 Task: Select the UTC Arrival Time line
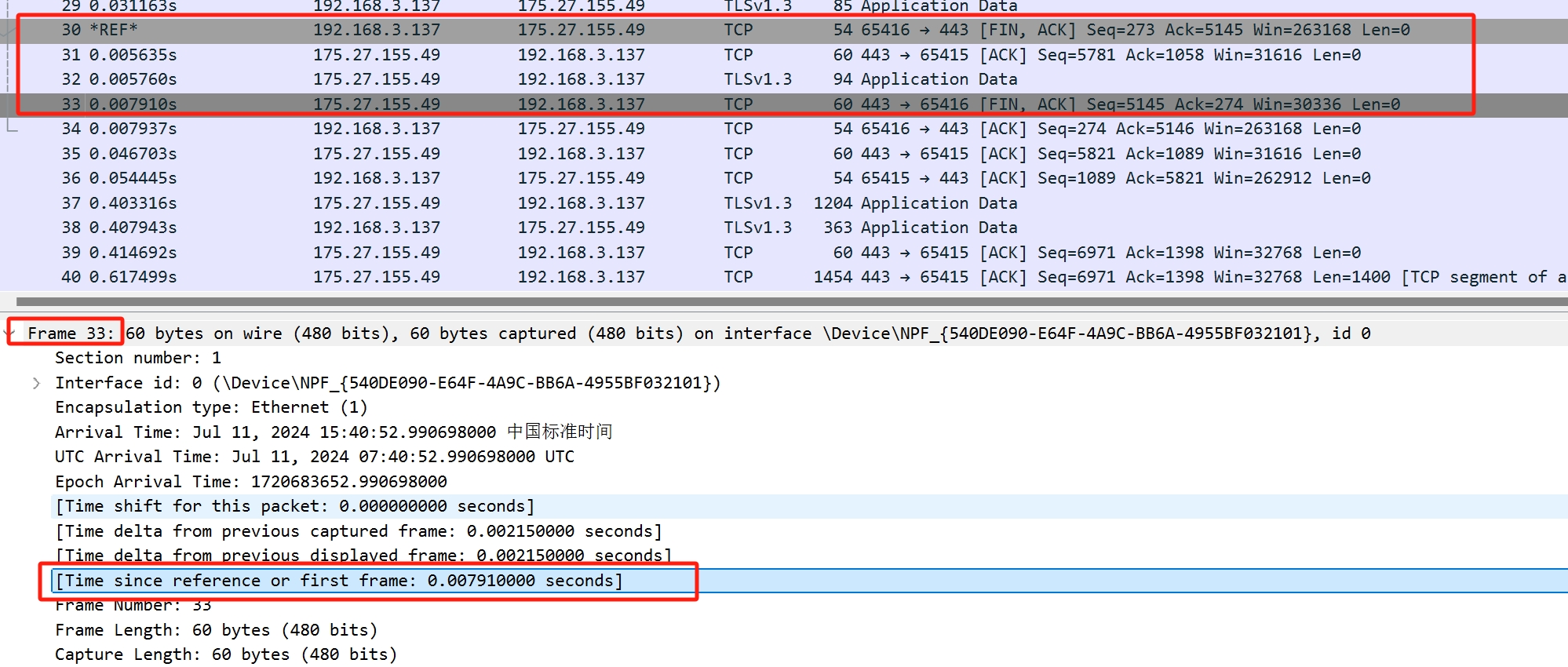point(314,457)
